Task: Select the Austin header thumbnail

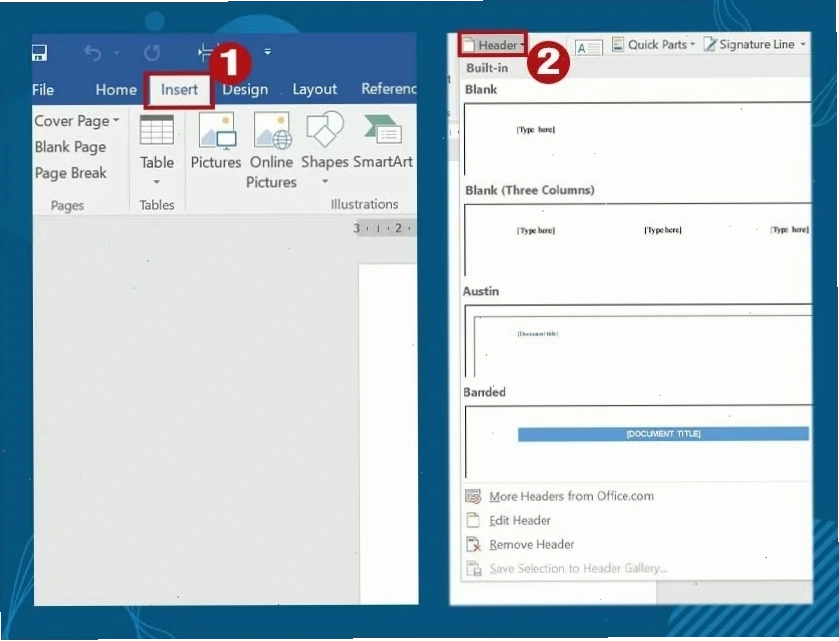Action: click(x=637, y=340)
